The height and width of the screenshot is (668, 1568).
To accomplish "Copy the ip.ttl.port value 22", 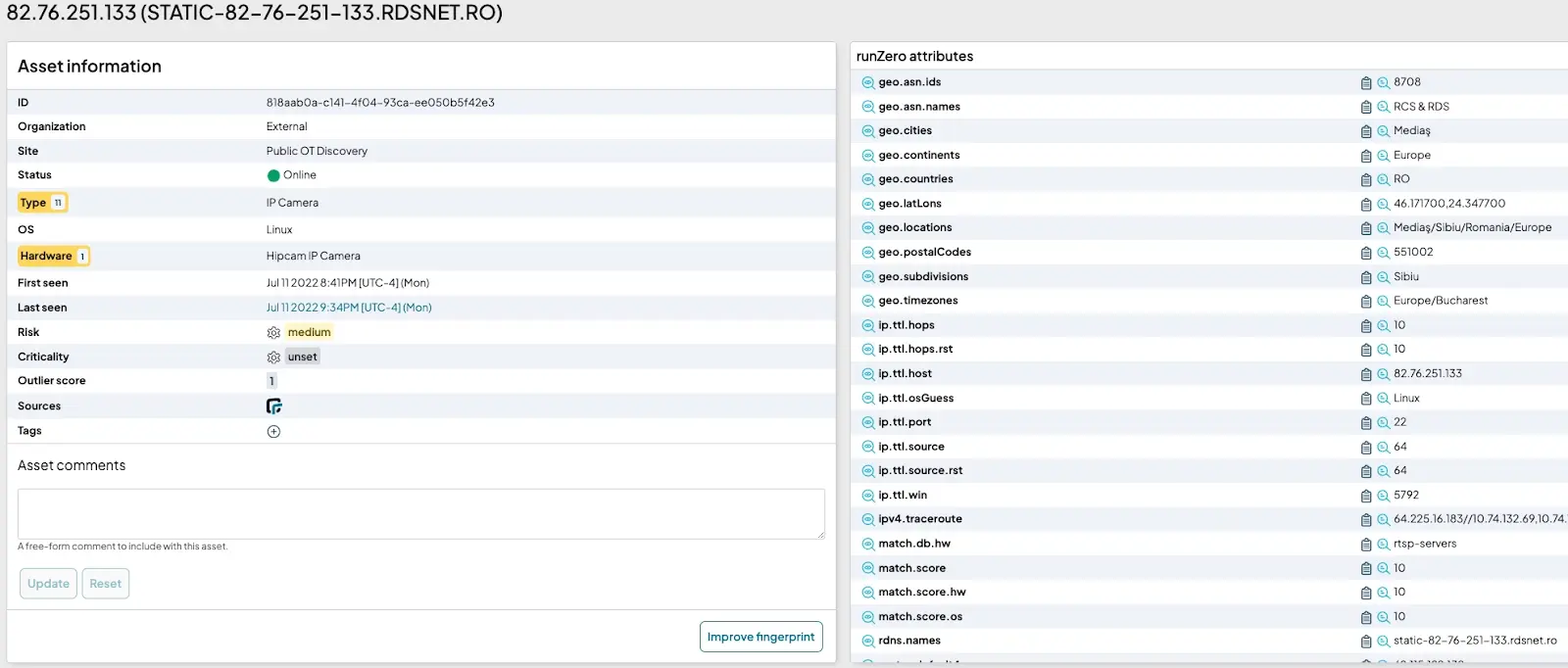I will (x=1366, y=423).
